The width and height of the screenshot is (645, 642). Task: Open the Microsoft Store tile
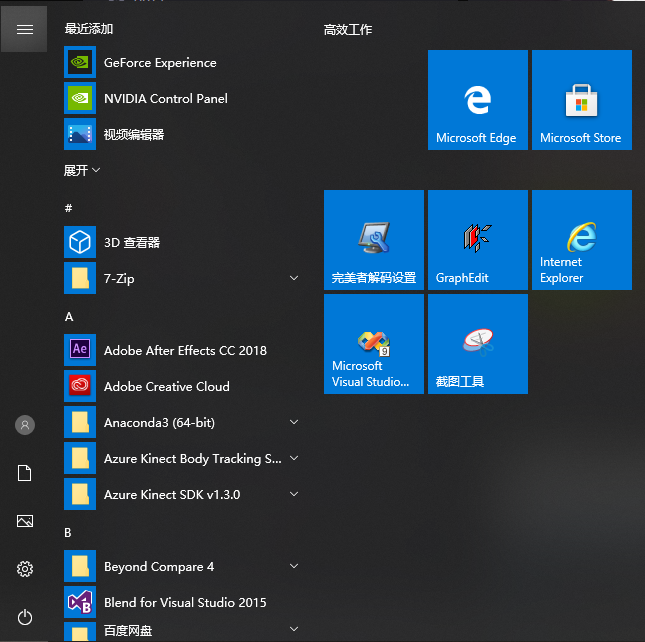(582, 100)
